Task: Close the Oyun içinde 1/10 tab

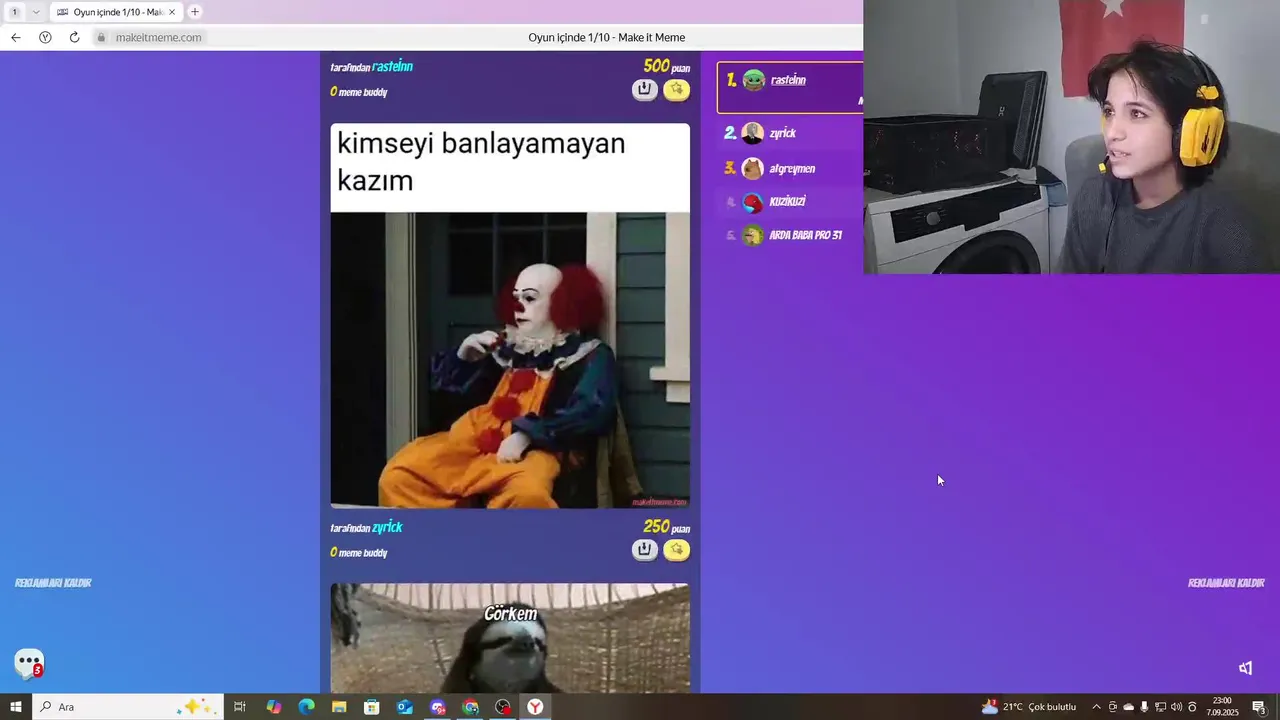Action: tap(172, 12)
